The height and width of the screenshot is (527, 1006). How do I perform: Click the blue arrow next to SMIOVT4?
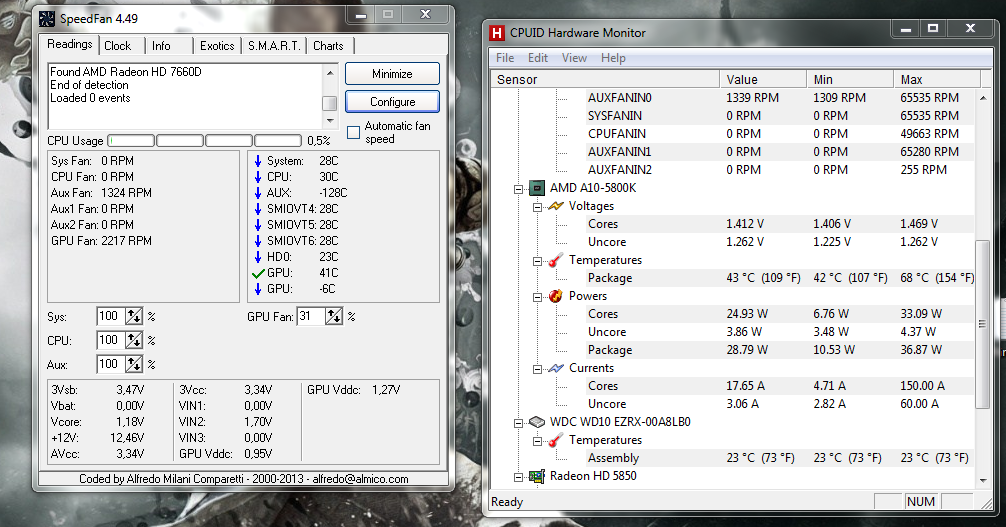click(258, 209)
